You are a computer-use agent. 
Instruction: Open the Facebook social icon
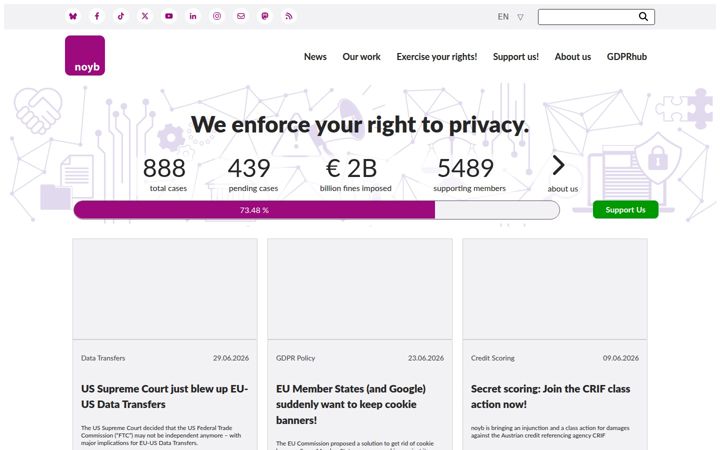coord(97,16)
